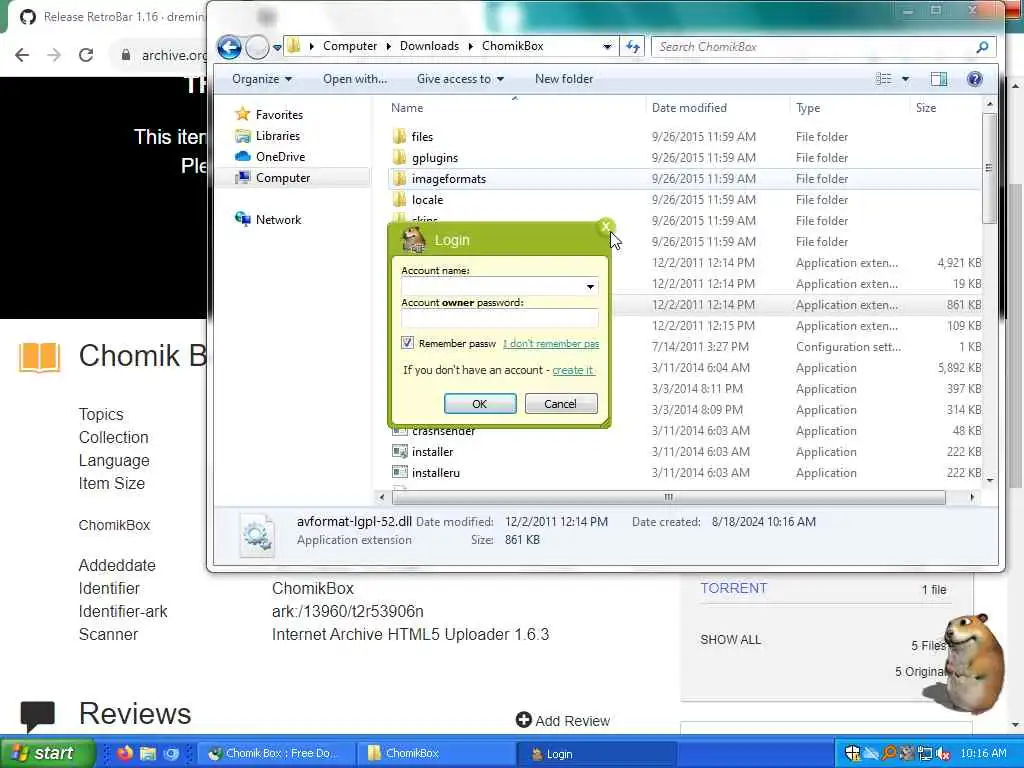
Task: Change view using the view icon
Action: coord(884,79)
